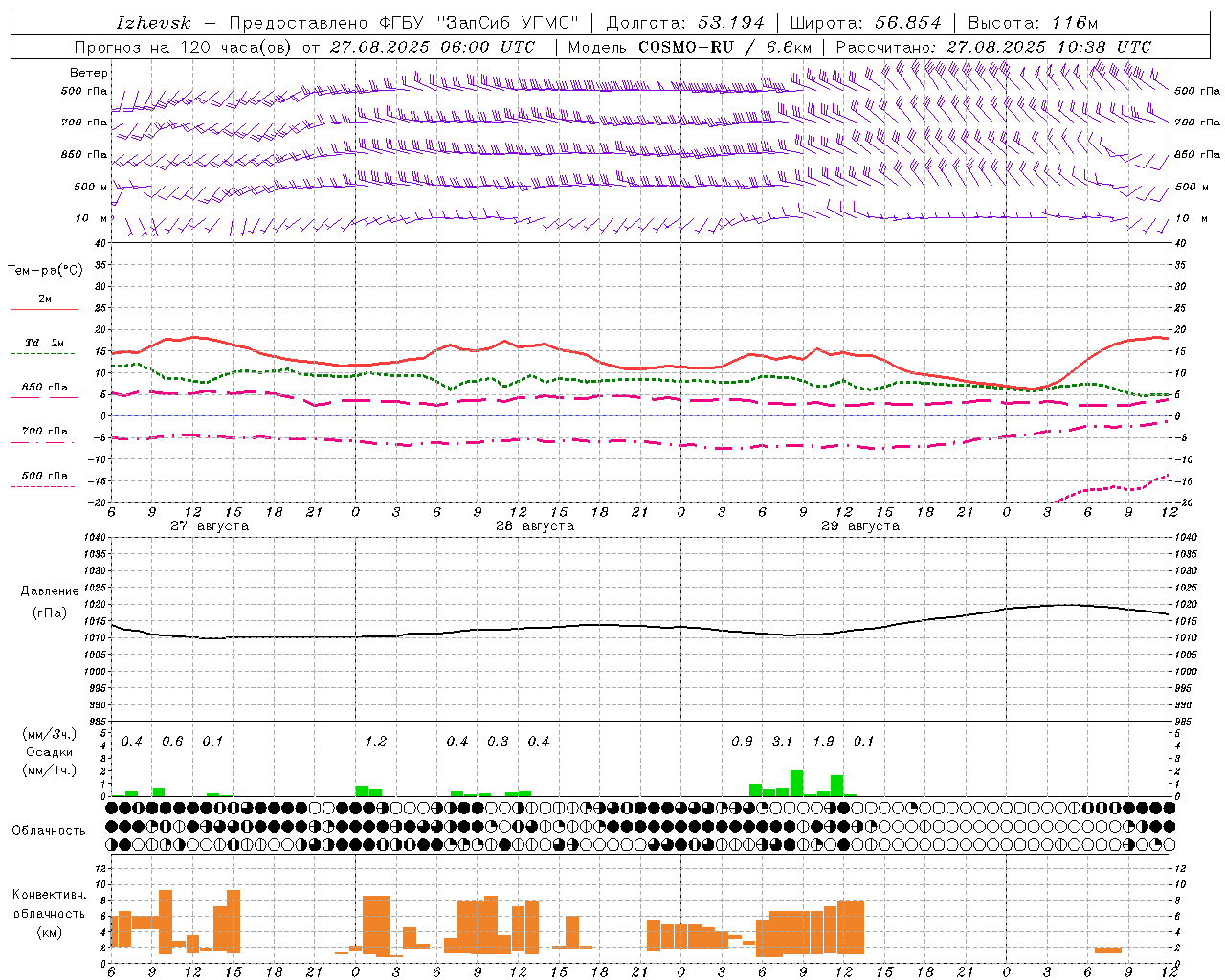This screenshot has height=980, width=1225.
Task: Click the 'Облачность' cloudiness label
Action: 49,831
